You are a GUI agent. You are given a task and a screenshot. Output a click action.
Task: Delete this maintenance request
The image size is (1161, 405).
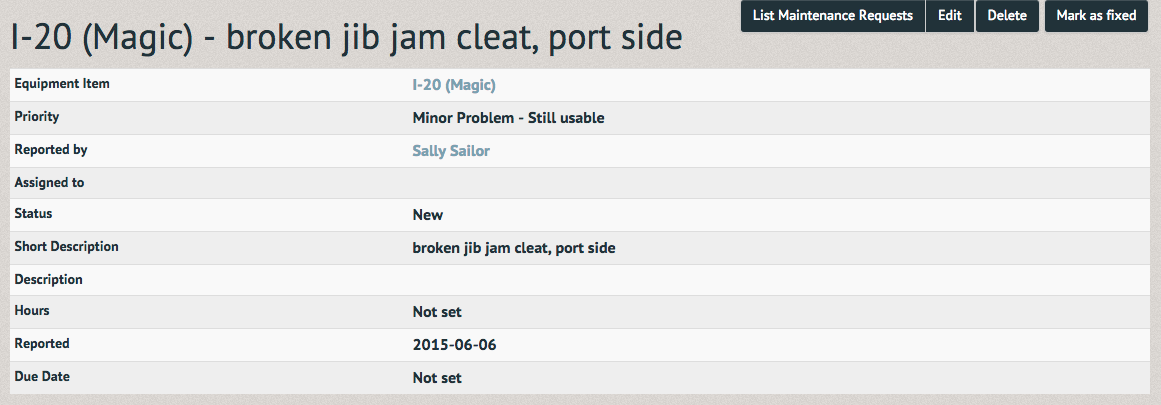pos(1007,16)
